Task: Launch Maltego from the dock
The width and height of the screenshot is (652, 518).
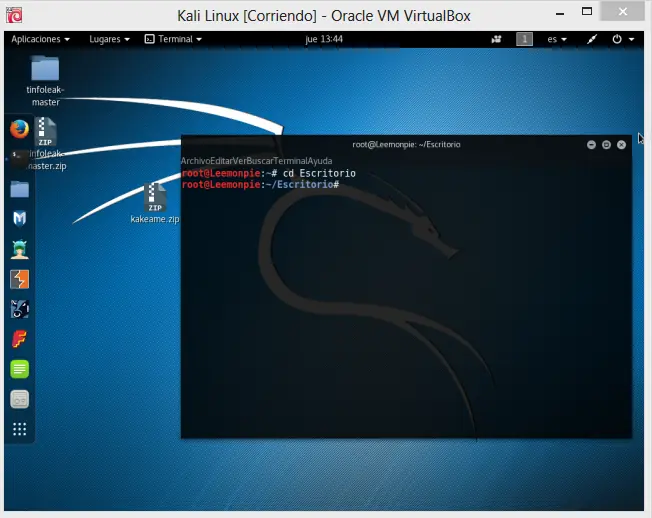Action: [20, 309]
